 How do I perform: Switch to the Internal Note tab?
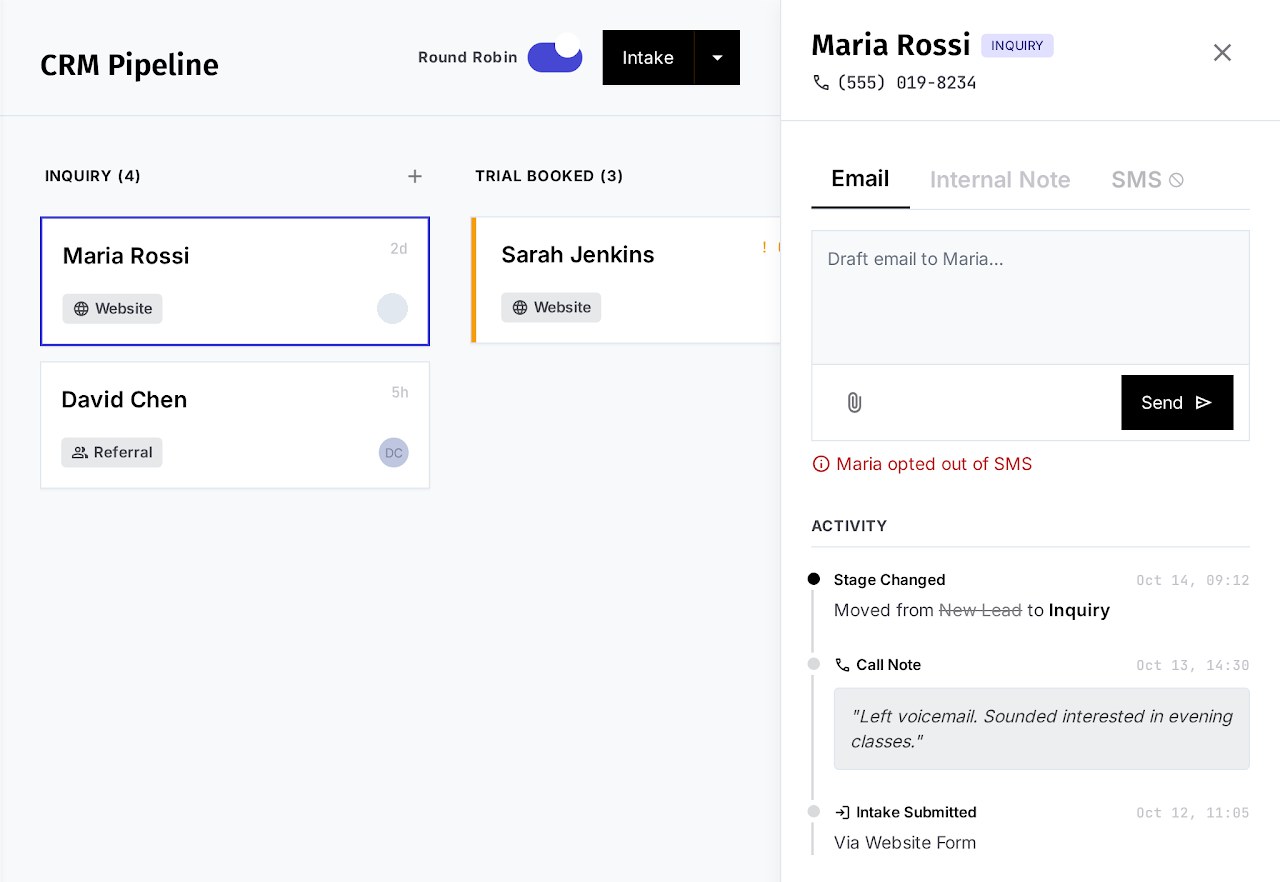(1000, 180)
